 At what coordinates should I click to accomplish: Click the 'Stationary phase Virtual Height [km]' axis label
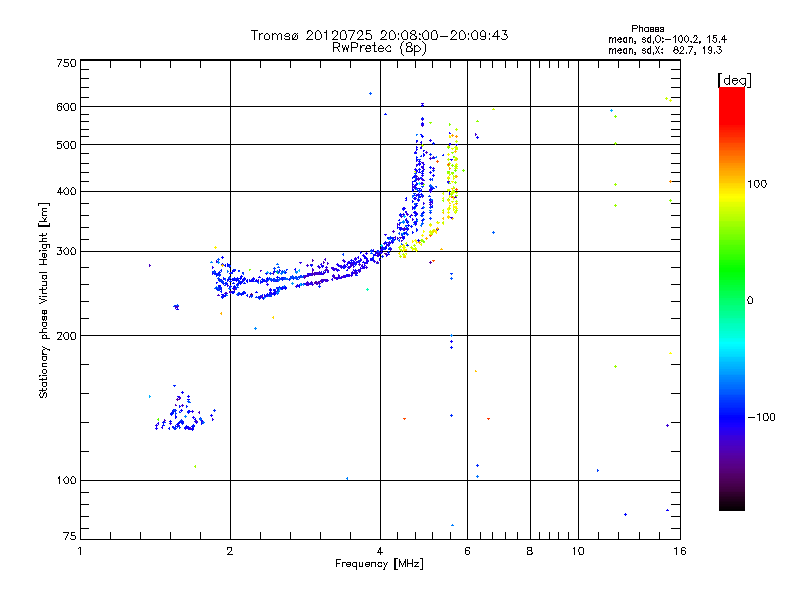(44, 300)
